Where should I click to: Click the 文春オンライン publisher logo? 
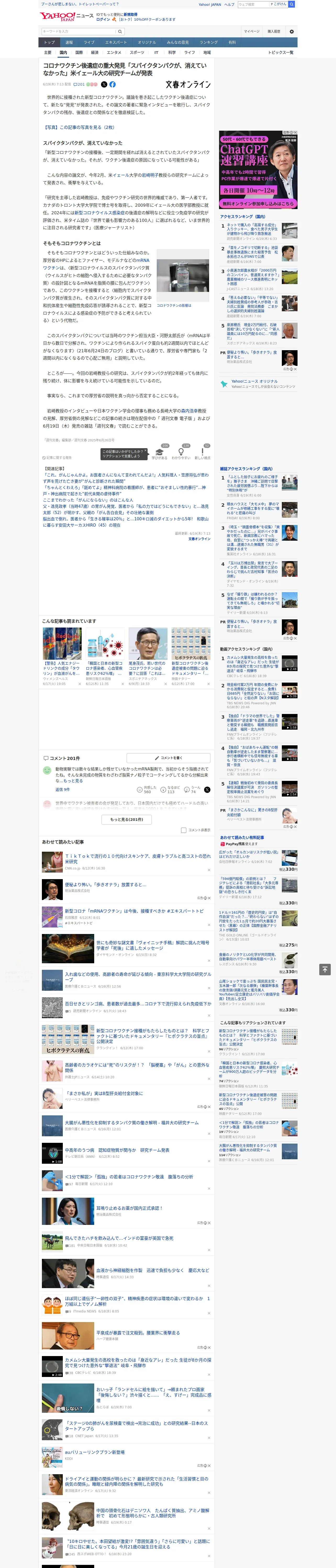click(188, 85)
